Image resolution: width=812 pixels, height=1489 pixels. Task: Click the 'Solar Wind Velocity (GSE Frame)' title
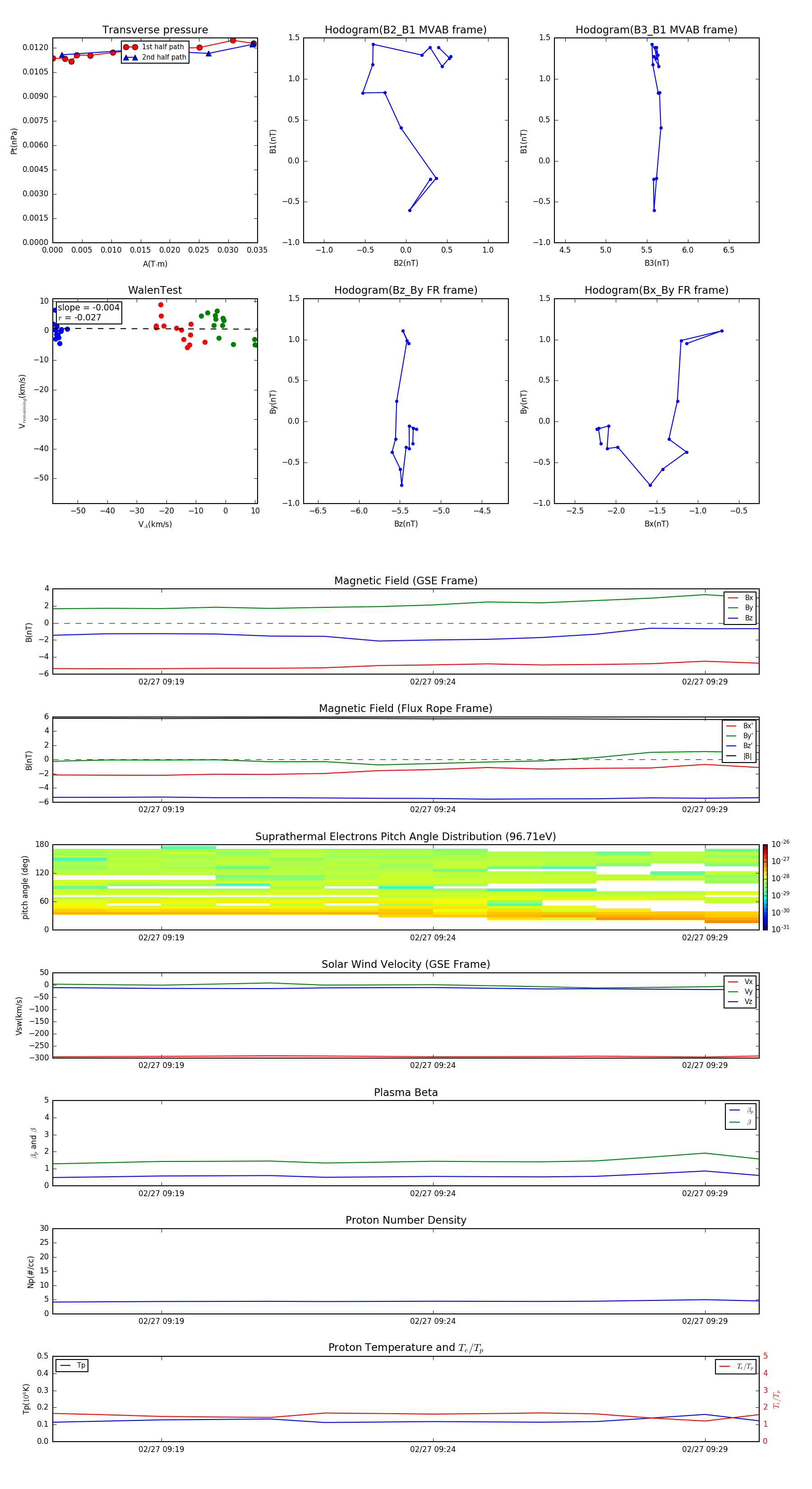406,965
